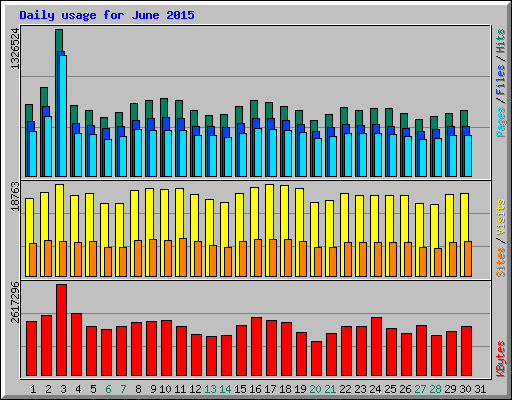Click the 2617296 axis value label
Viewport: 512px width, 400px height.
pyautogui.click(x=15, y=303)
